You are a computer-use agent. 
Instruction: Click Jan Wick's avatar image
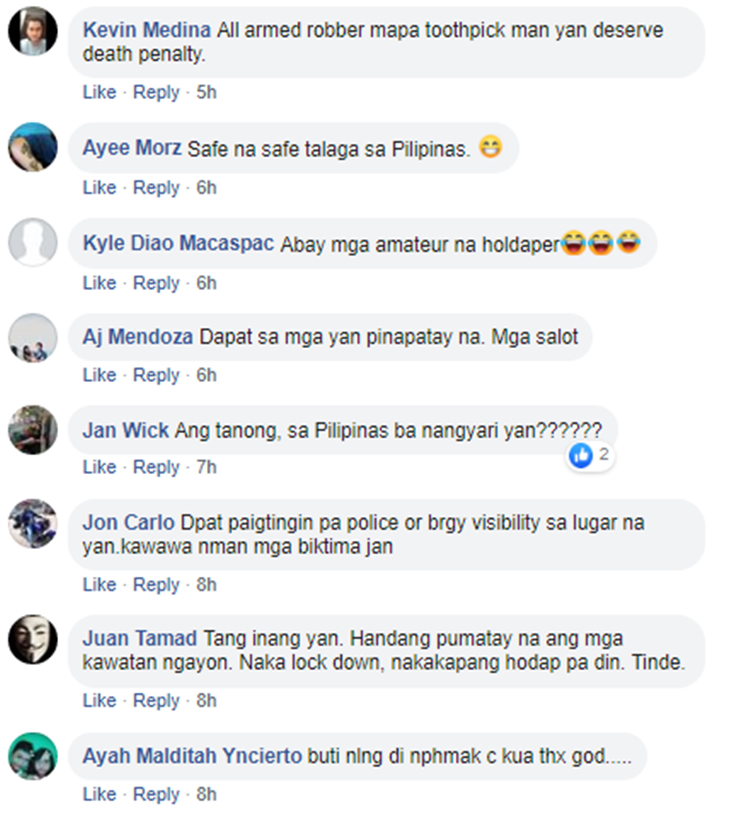(x=33, y=430)
